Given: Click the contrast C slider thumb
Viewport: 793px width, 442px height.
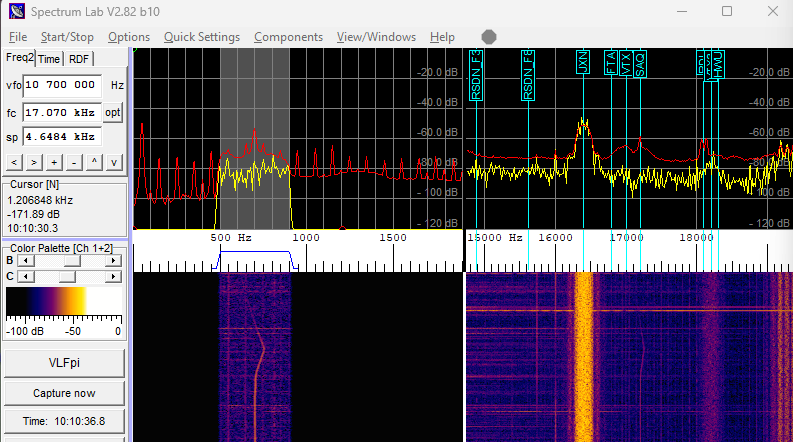Looking at the screenshot, I should point(67,277).
